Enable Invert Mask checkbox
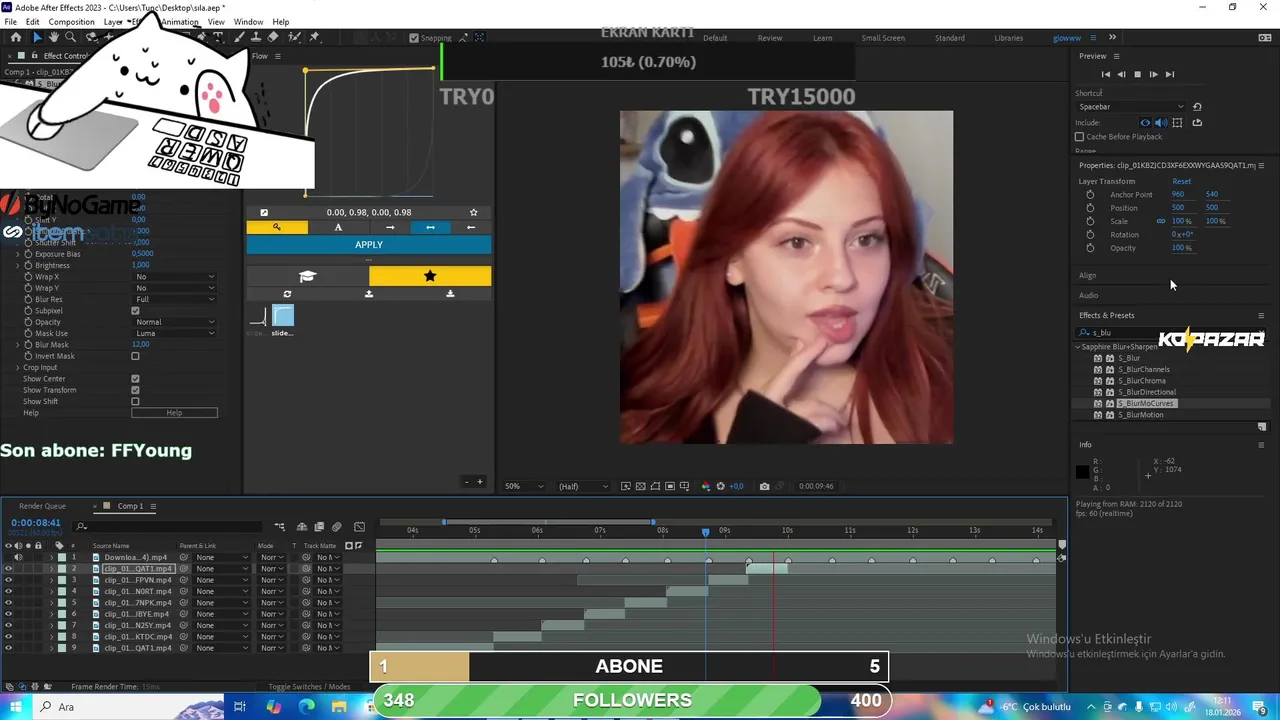The height and width of the screenshot is (720, 1280). pyautogui.click(x=135, y=356)
